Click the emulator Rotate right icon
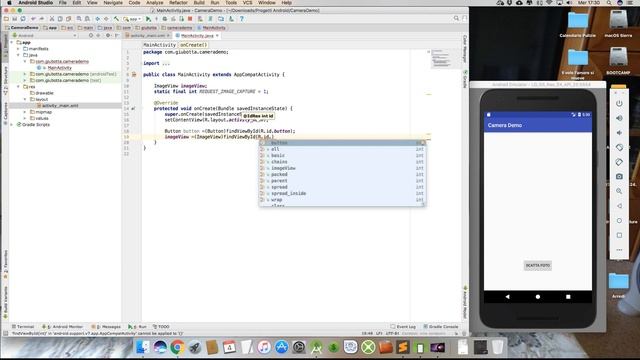This screenshot has height=360, width=640. click(619, 162)
